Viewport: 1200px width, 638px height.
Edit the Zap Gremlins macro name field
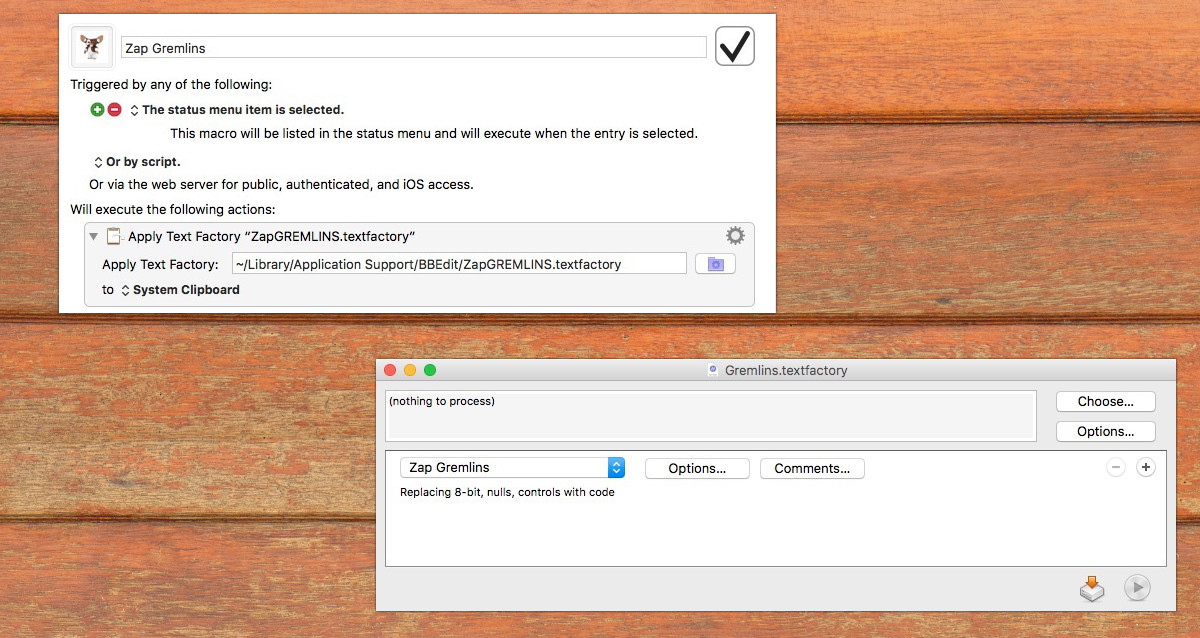click(413, 47)
